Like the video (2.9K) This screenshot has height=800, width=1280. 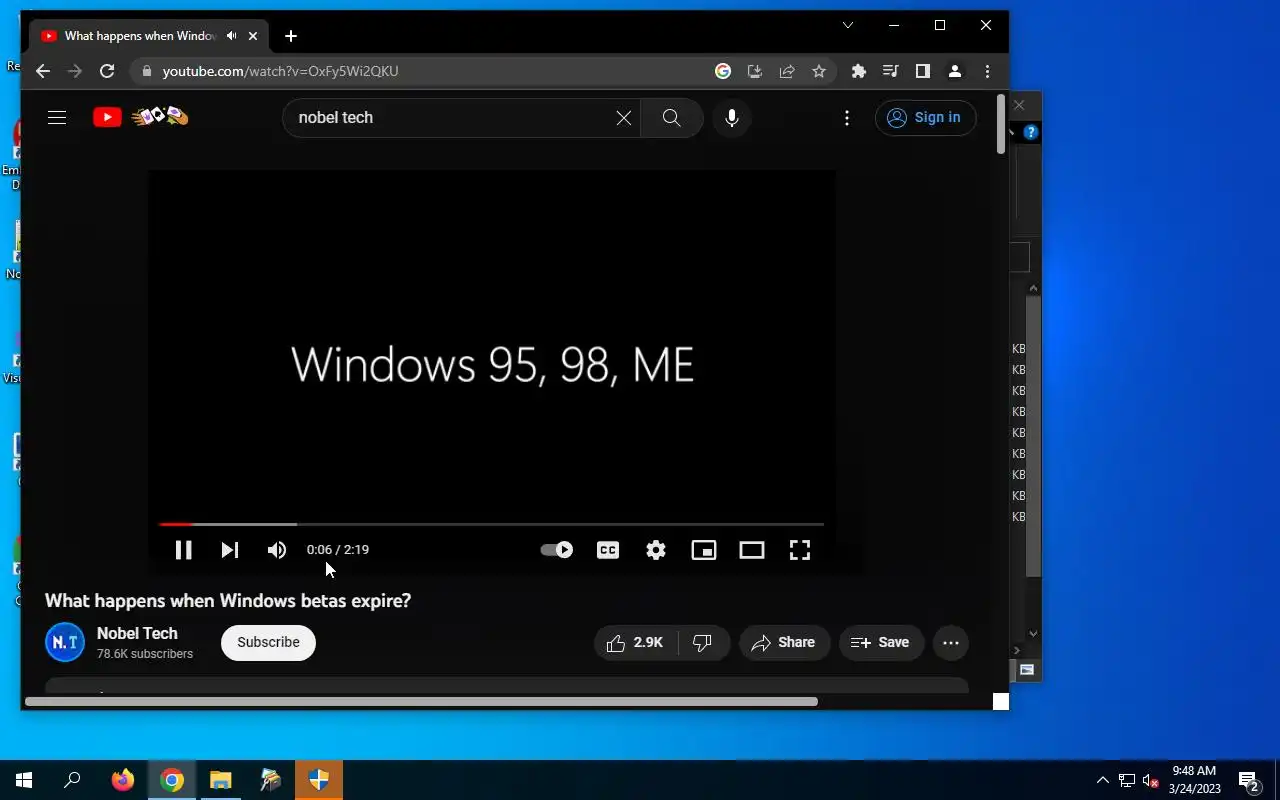pyautogui.click(x=636, y=642)
